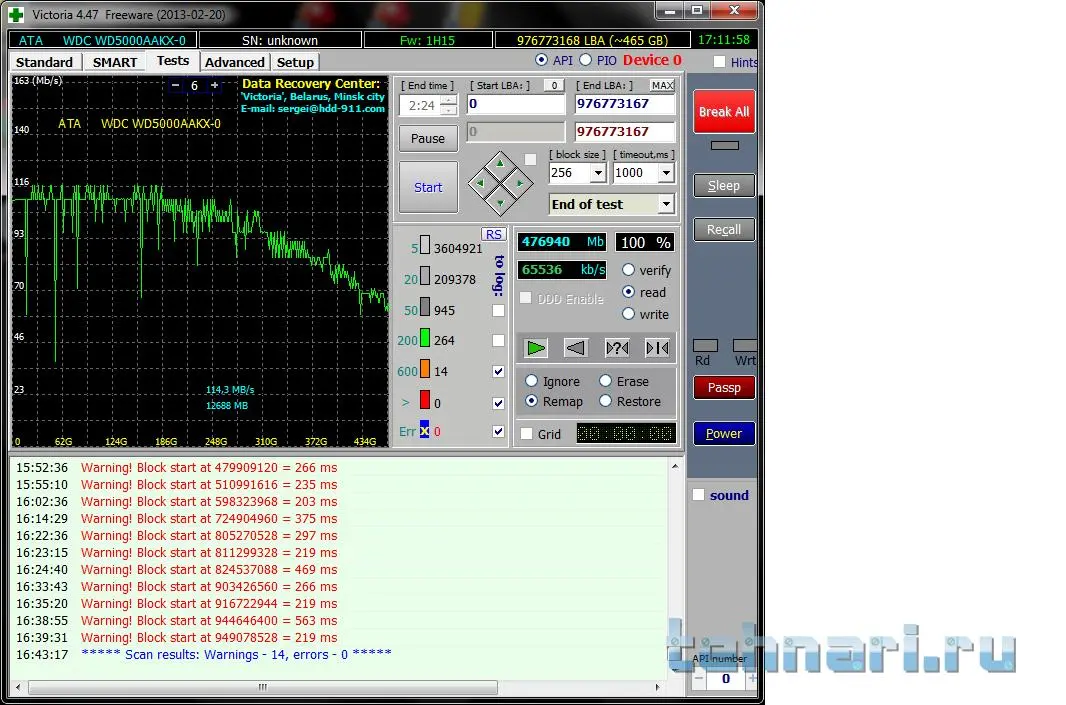This screenshot has width=1066, height=705.
Task: Choose the random seek scan mode icon
Action: click(617, 348)
